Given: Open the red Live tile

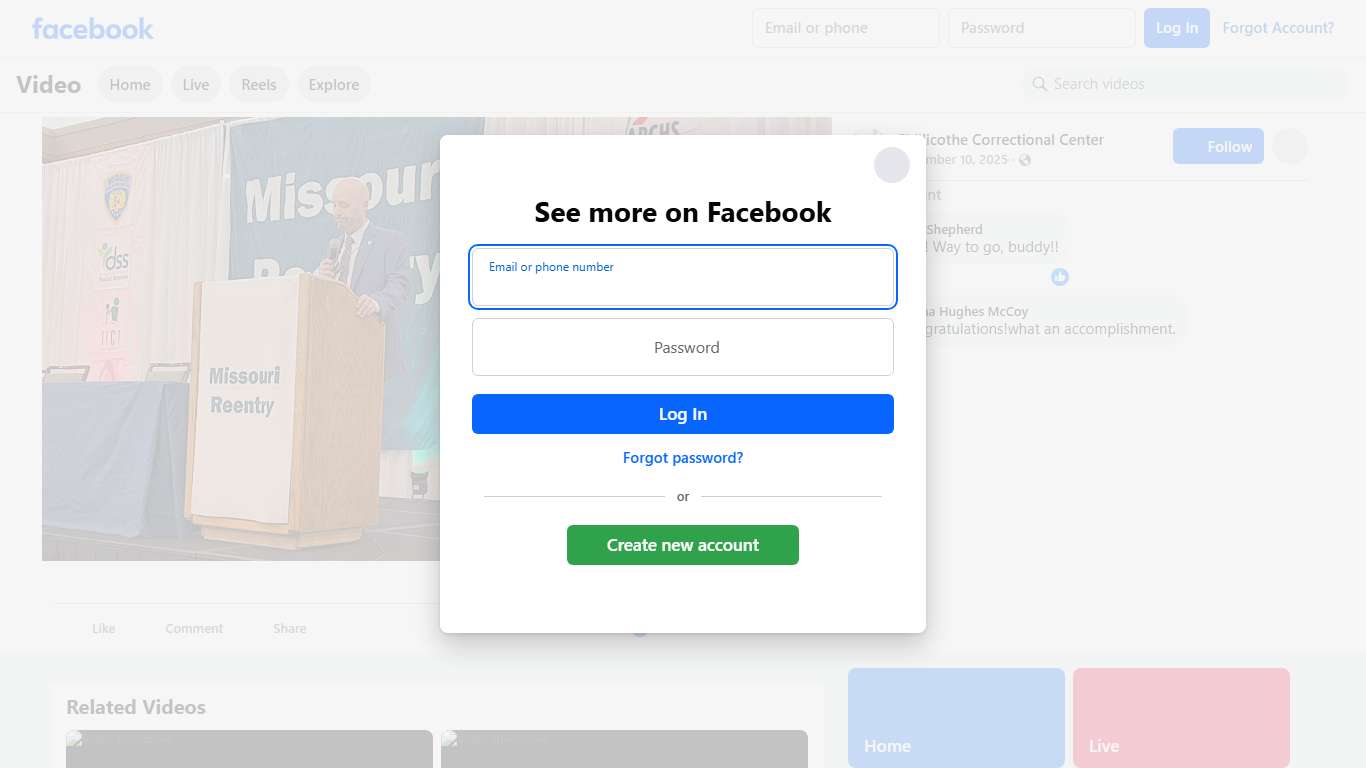Looking at the screenshot, I should (x=1181, y=718).
